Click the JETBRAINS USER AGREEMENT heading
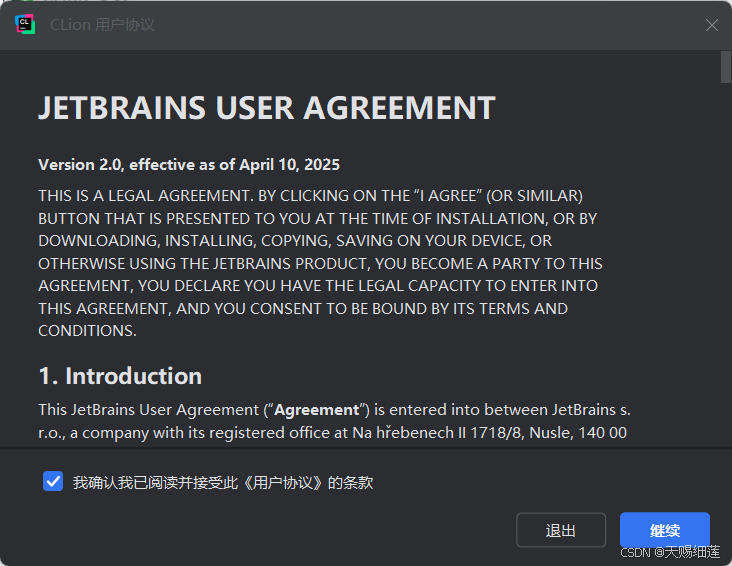The height and width of the screenshot is (566, 732). 267,108
